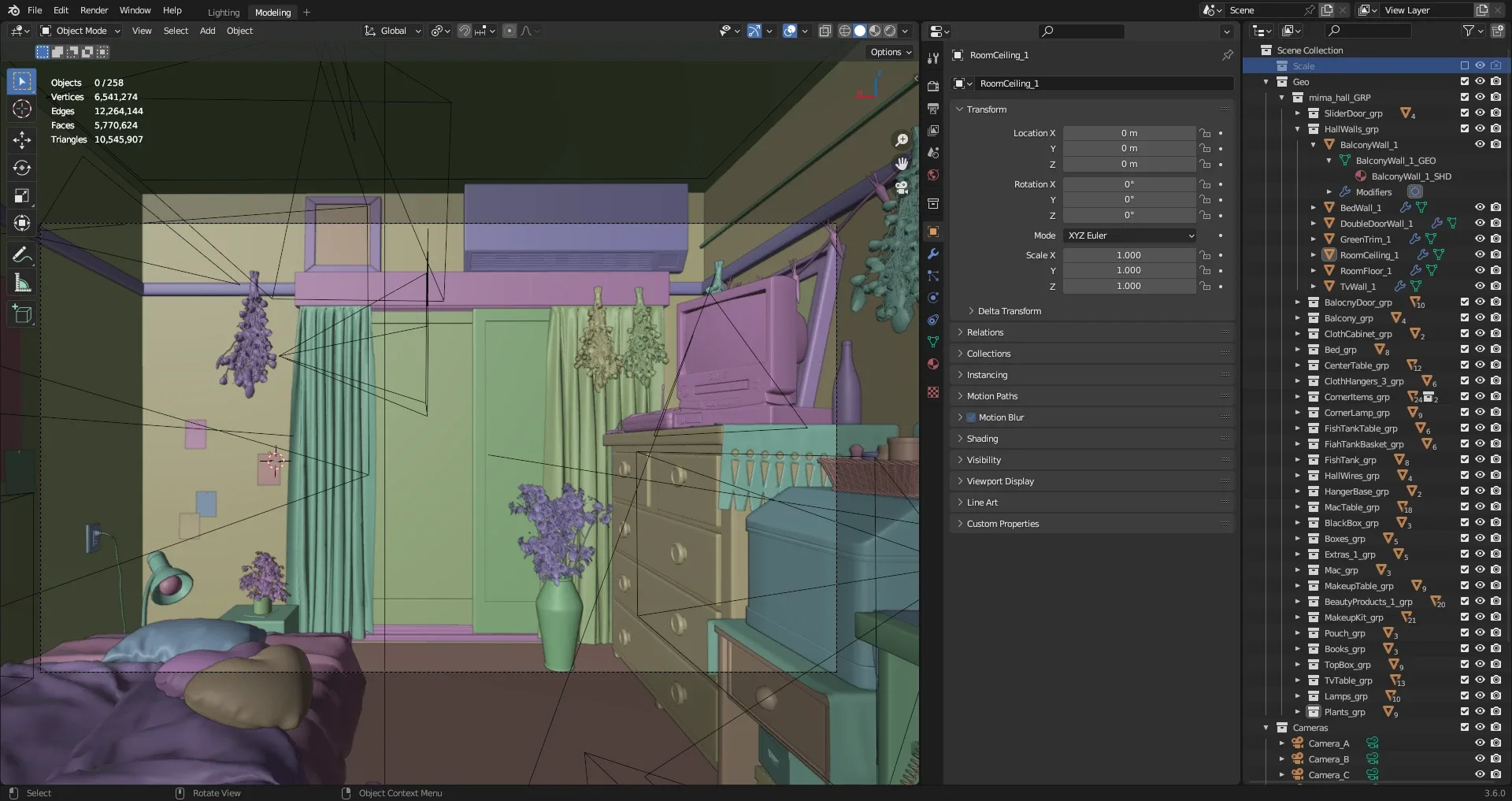Select the Transform tool

(x=22, y=223)
